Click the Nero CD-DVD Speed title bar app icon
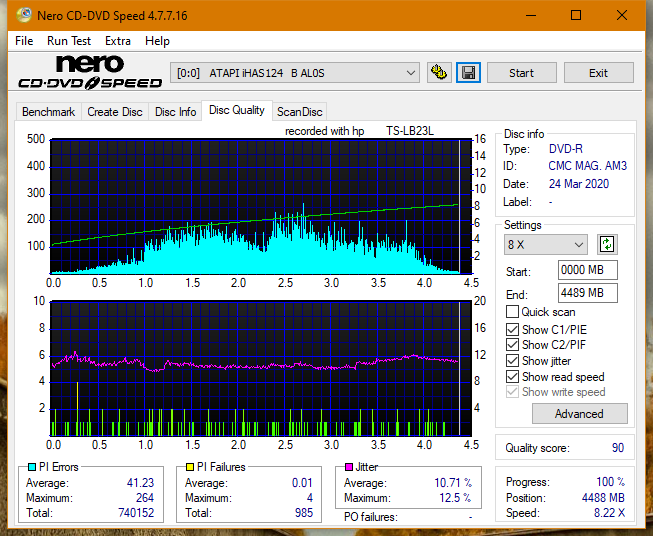This screenshot has width=653, height=536. [x=24, y=15]
